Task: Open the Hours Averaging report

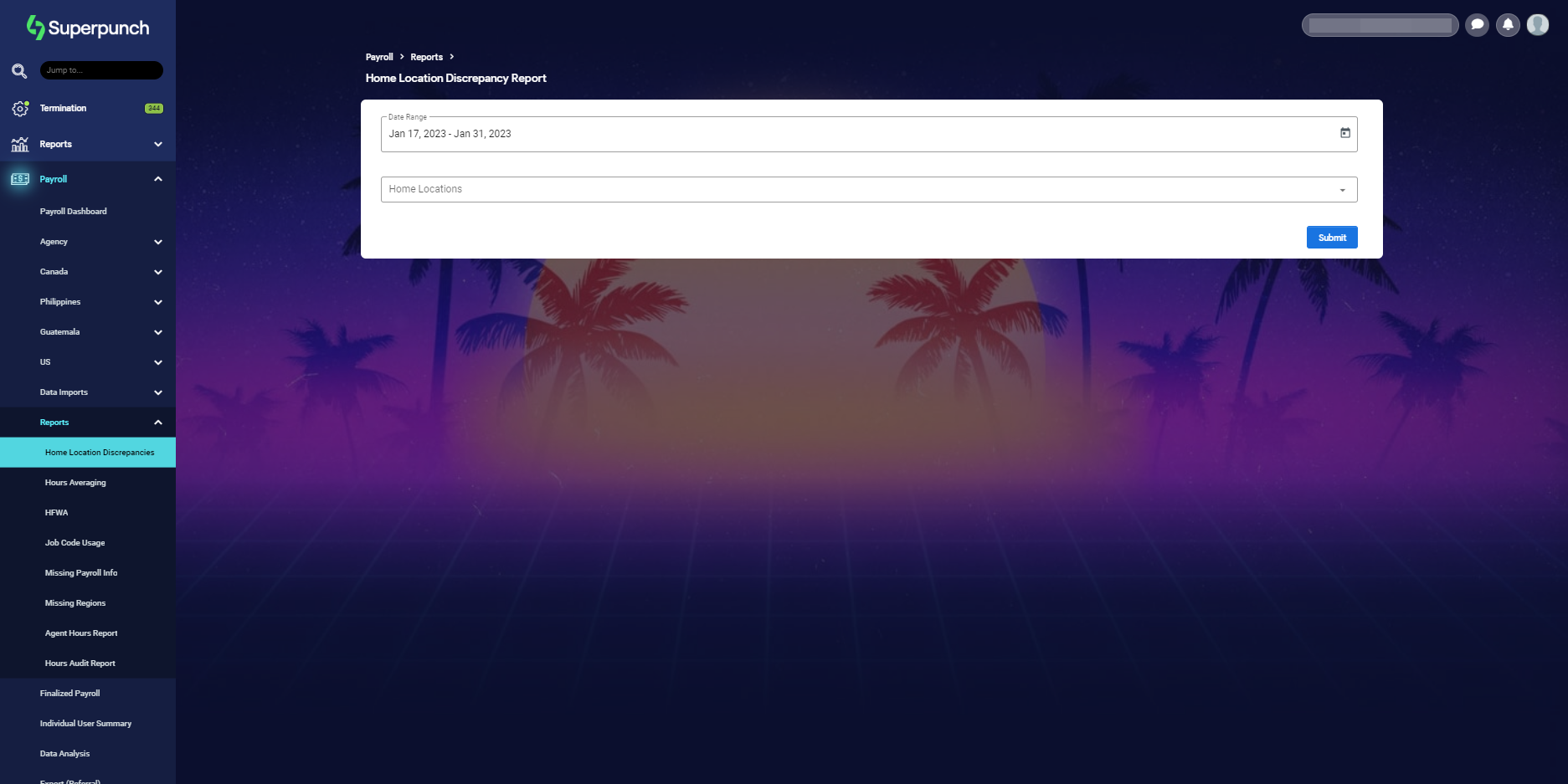Action: [x=75, y=482]
